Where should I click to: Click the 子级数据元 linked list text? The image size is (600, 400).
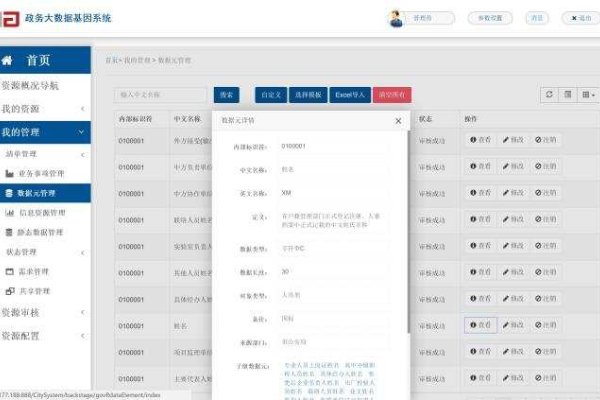point(329,382)
